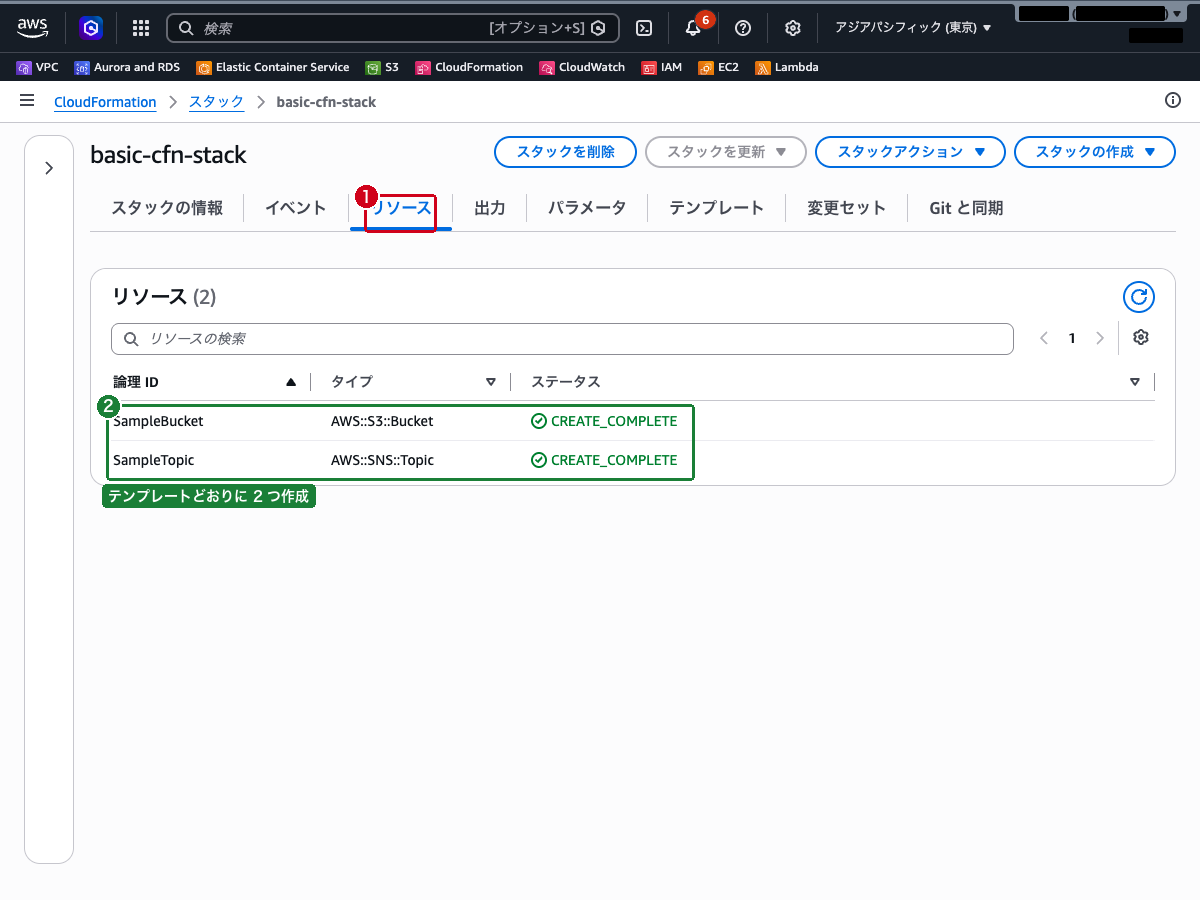Open the CloudShell terminal icon
This screenshot has height=900, width=1200.
(x=645, y=28)
